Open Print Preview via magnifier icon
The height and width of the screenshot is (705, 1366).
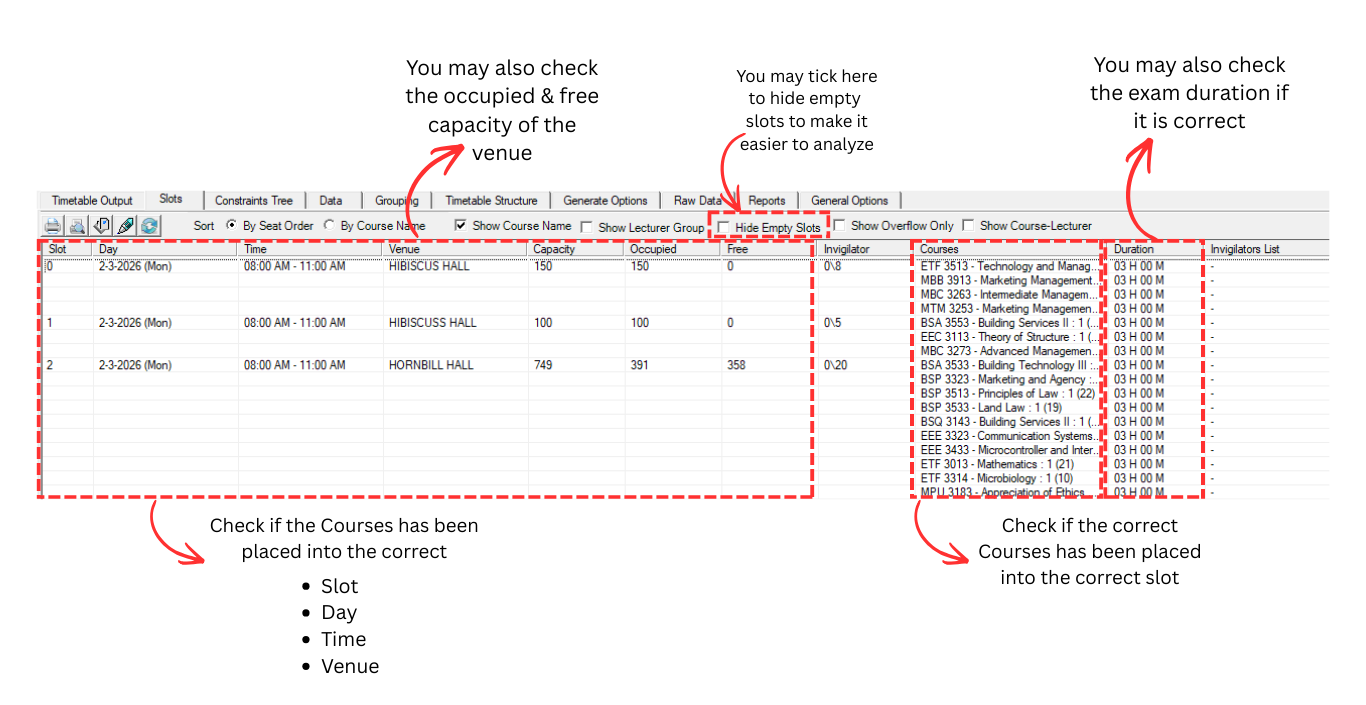coord(77,226)
